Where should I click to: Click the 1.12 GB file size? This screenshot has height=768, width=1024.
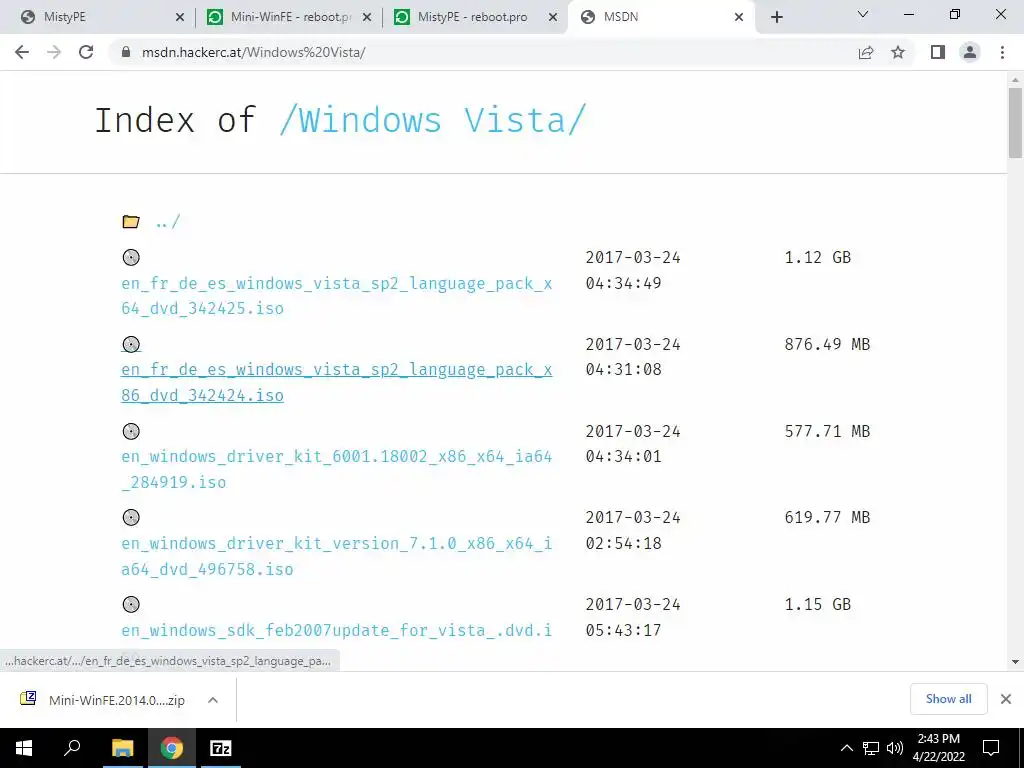(x=818, y=257)
